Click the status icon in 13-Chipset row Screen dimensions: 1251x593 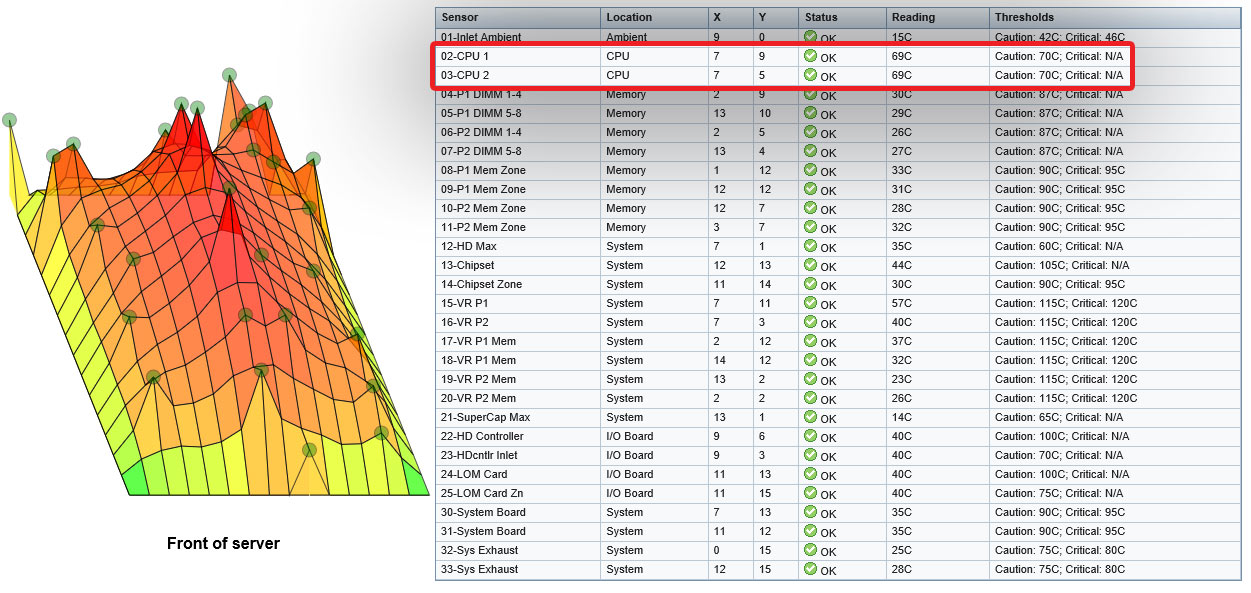pos(811,265)
